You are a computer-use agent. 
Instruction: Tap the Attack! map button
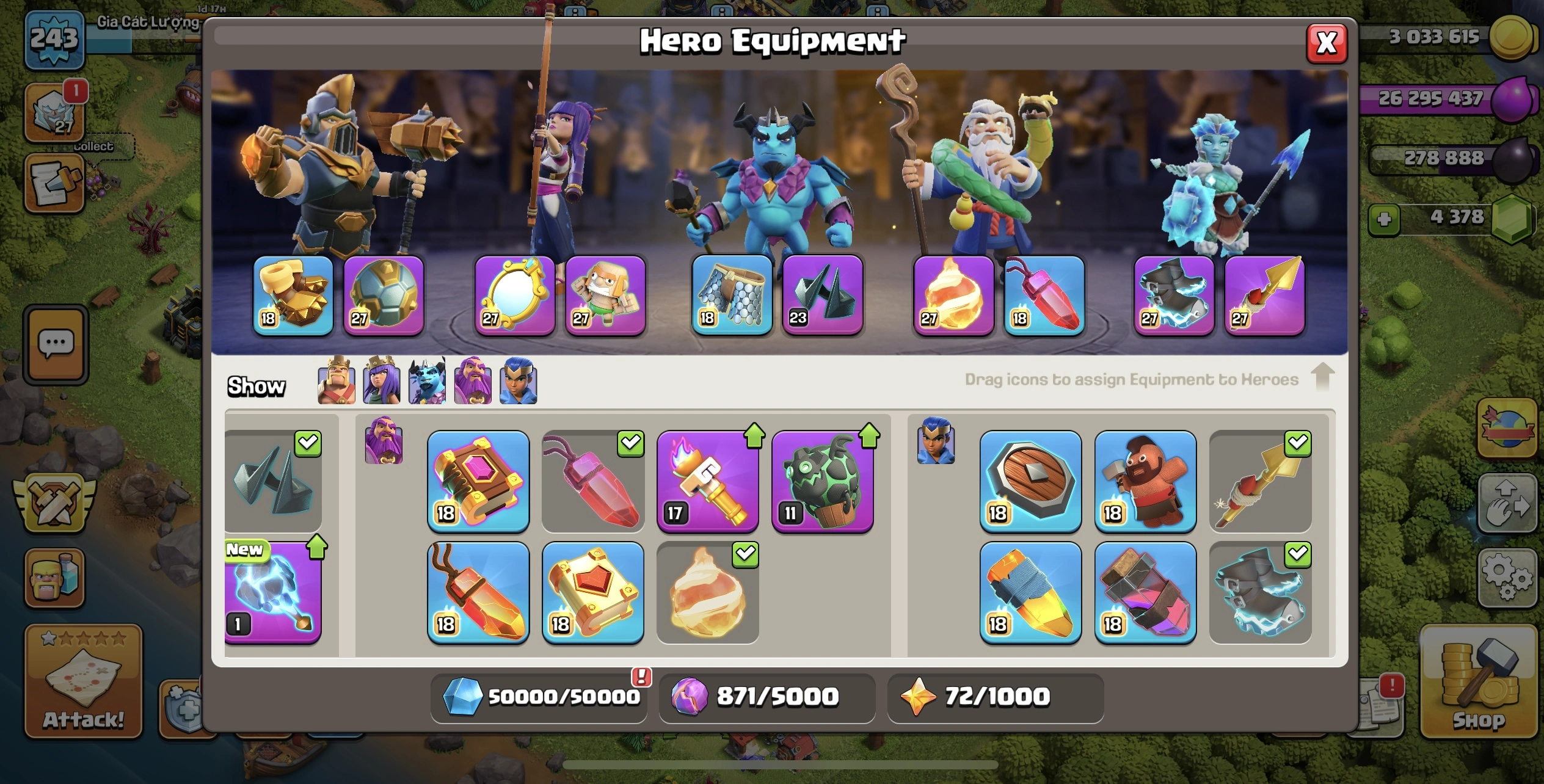(84, 681)
